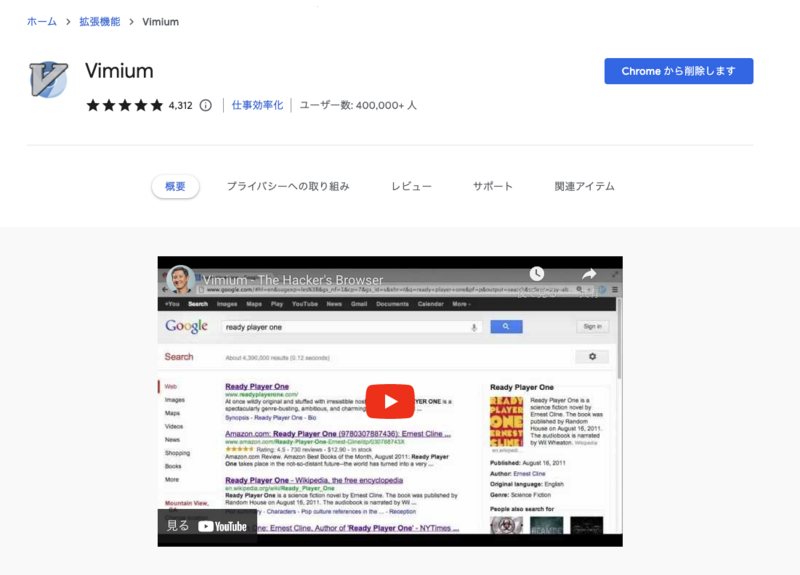Click the rating count 4,312
800x575 pixels.
tap(181, 106)
